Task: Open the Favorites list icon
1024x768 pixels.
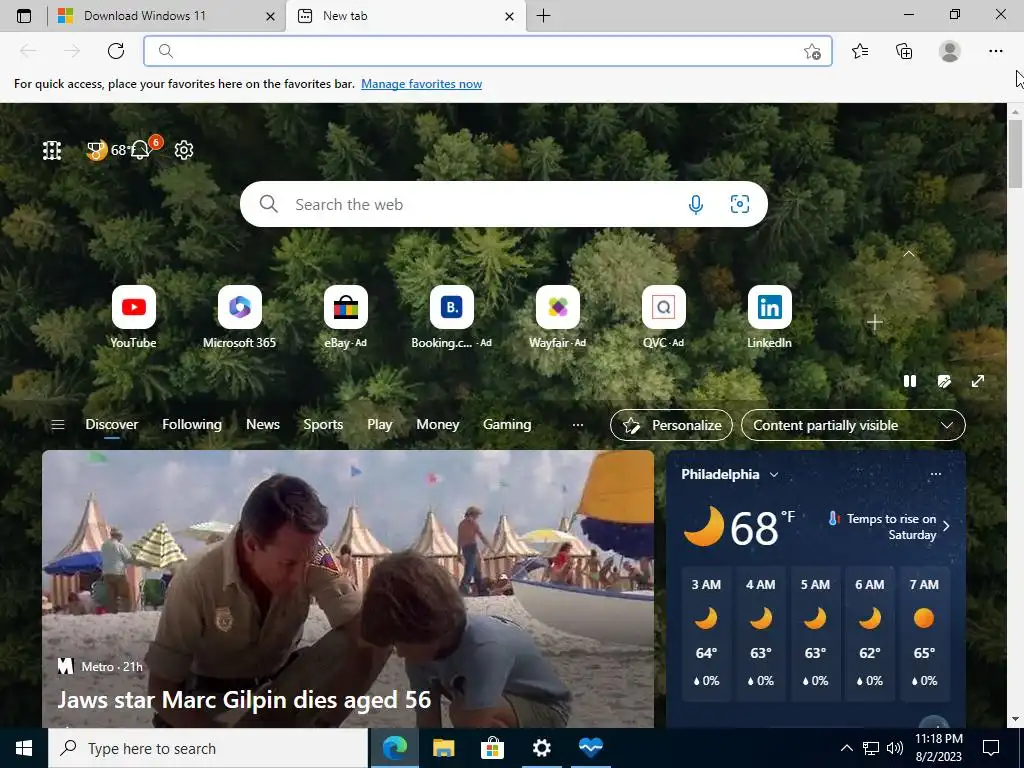Action: click(860, 51)
